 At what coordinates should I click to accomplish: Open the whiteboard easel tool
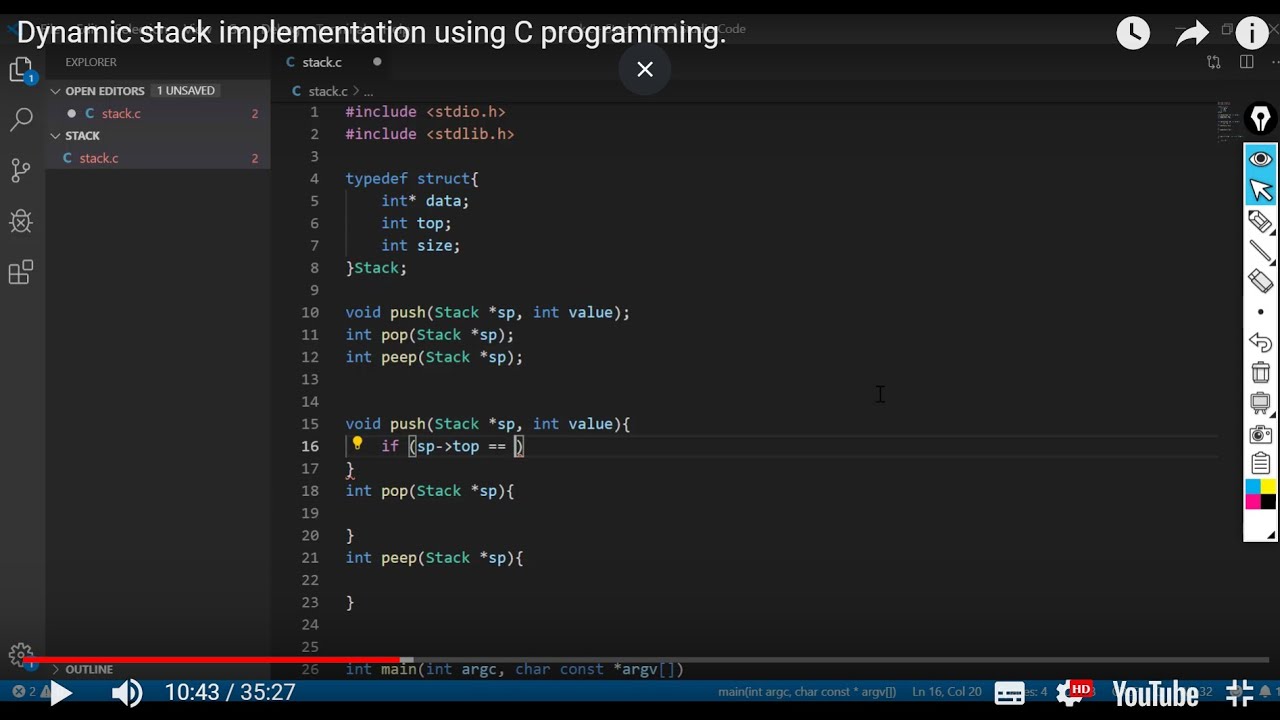click(1261, 403)
